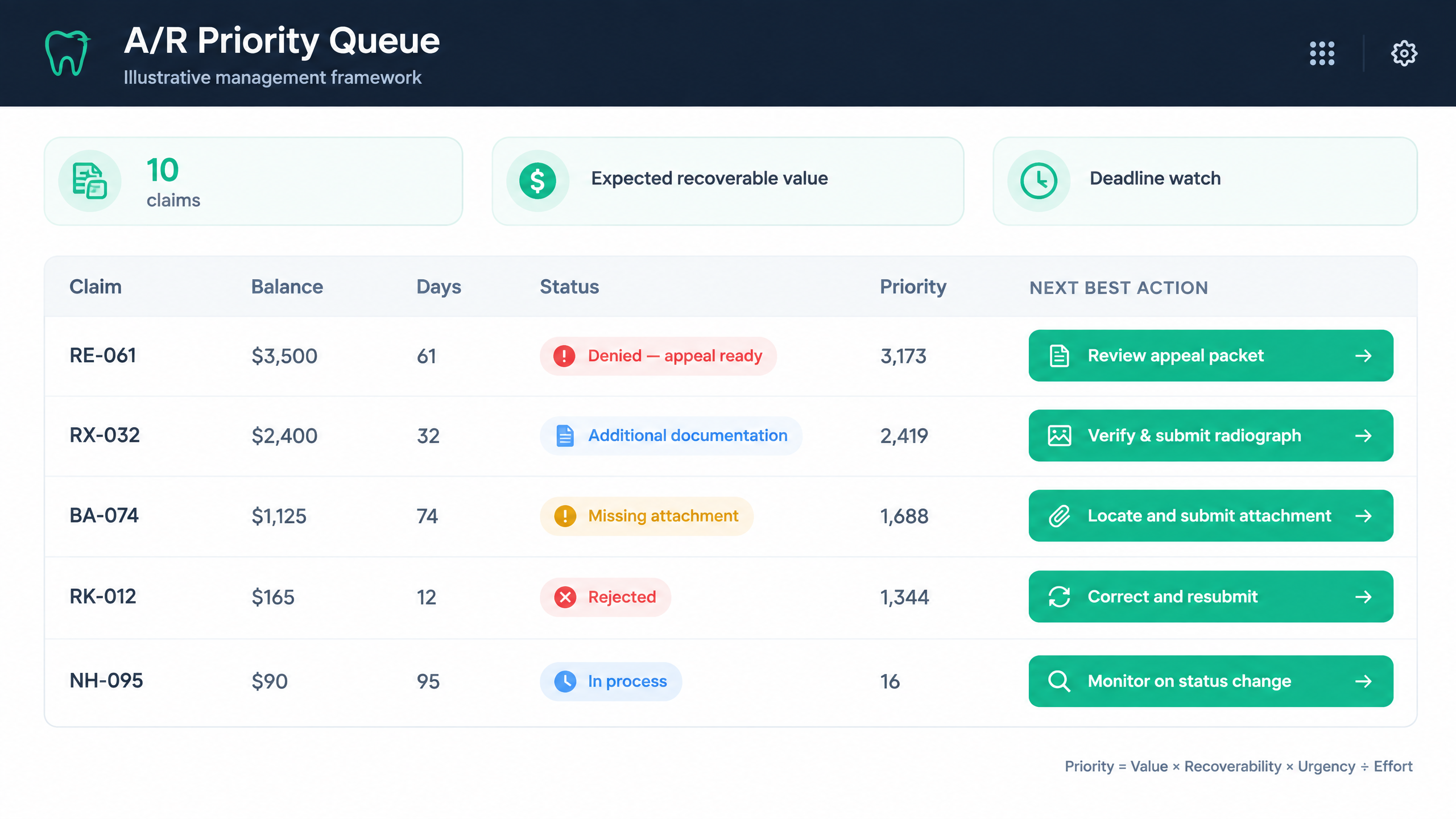Click the magnifier icon on Monitor on status change

click(x=1059, y=681)
